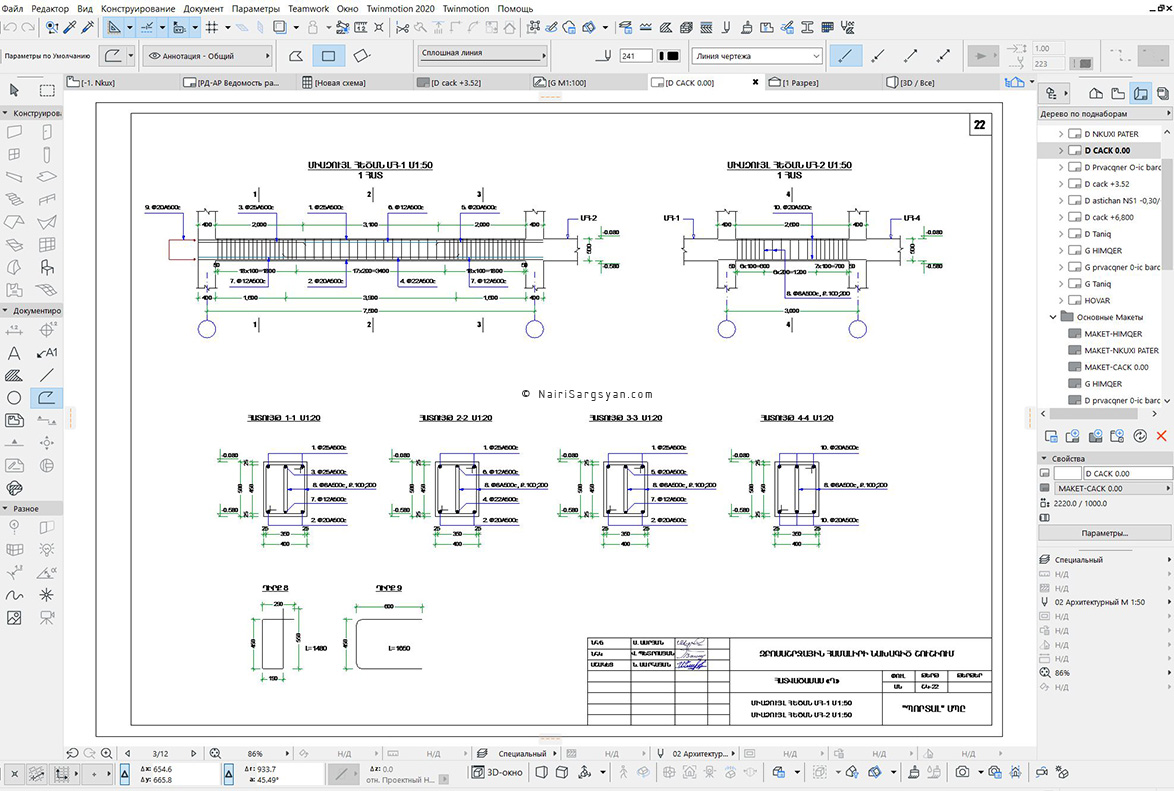Expand the D cack +3.52 tree item
Image resolution: width=1174 pixels, height=791 pixels.
(1060, 184)
